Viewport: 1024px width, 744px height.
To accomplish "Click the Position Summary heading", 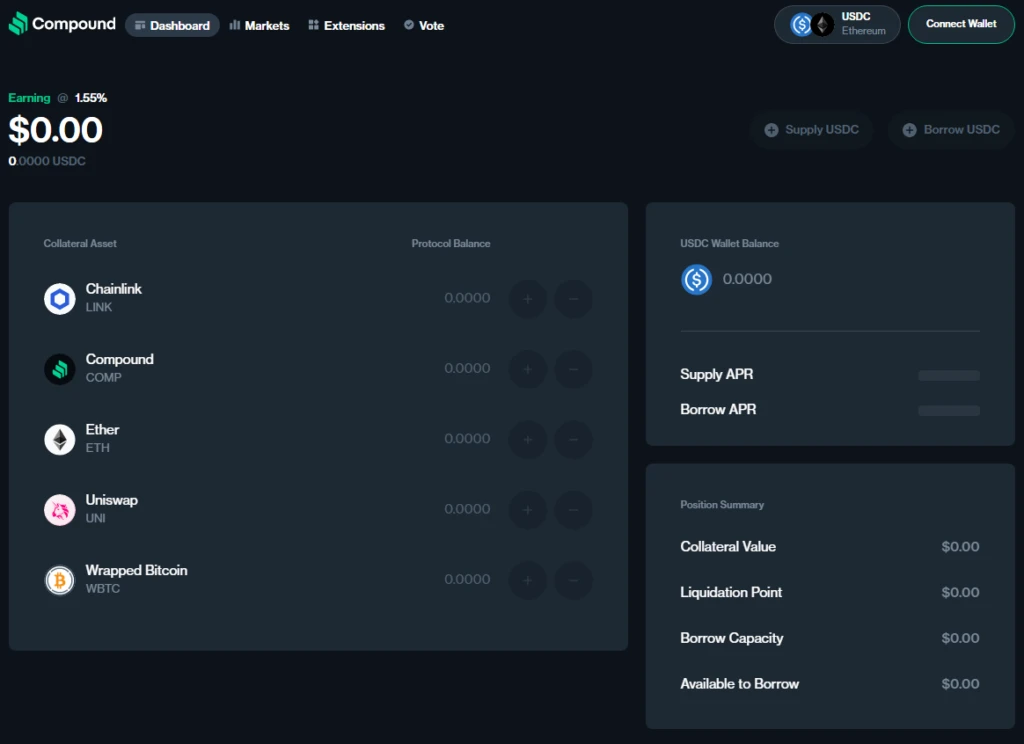I will click(722, 505).
